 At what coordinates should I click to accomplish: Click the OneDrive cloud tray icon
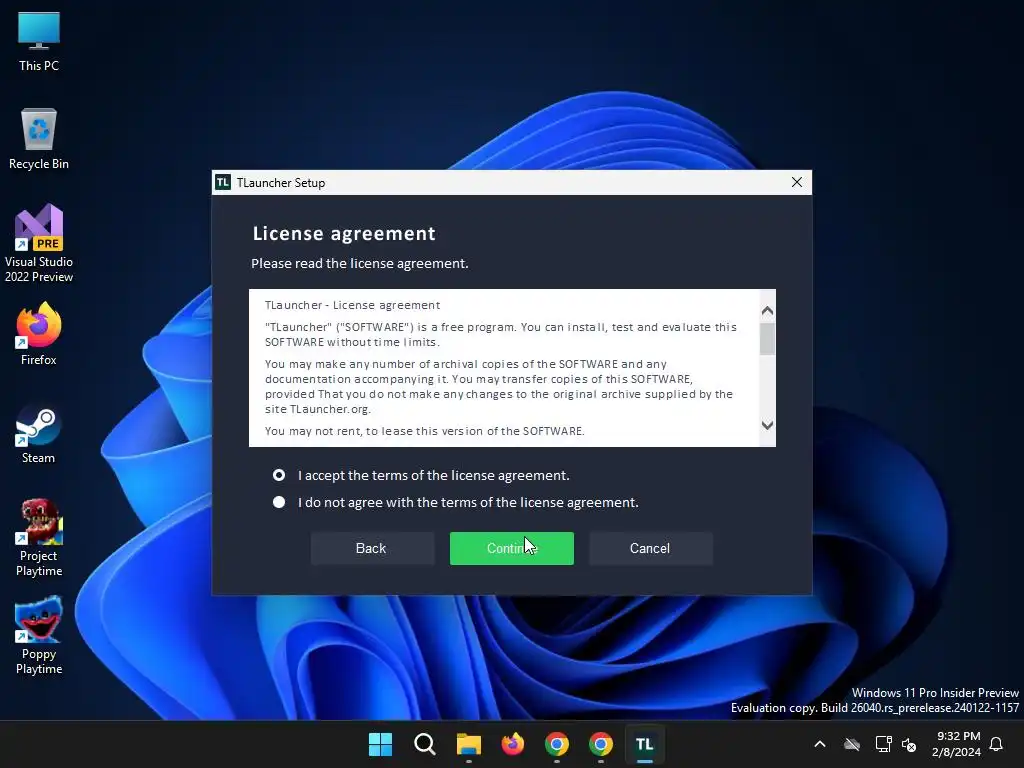852,744
